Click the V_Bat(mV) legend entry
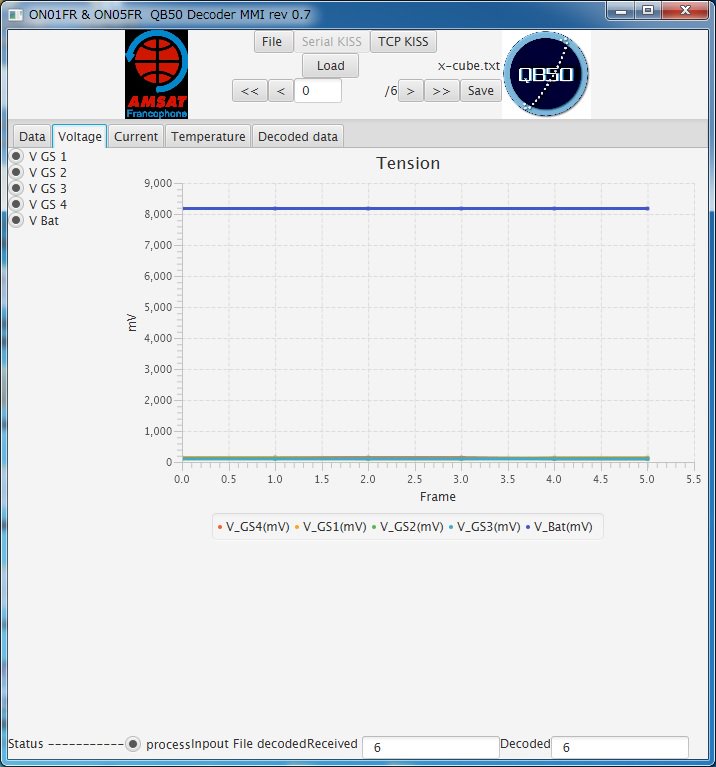The image size is (716, 767). tap(559, 527)
